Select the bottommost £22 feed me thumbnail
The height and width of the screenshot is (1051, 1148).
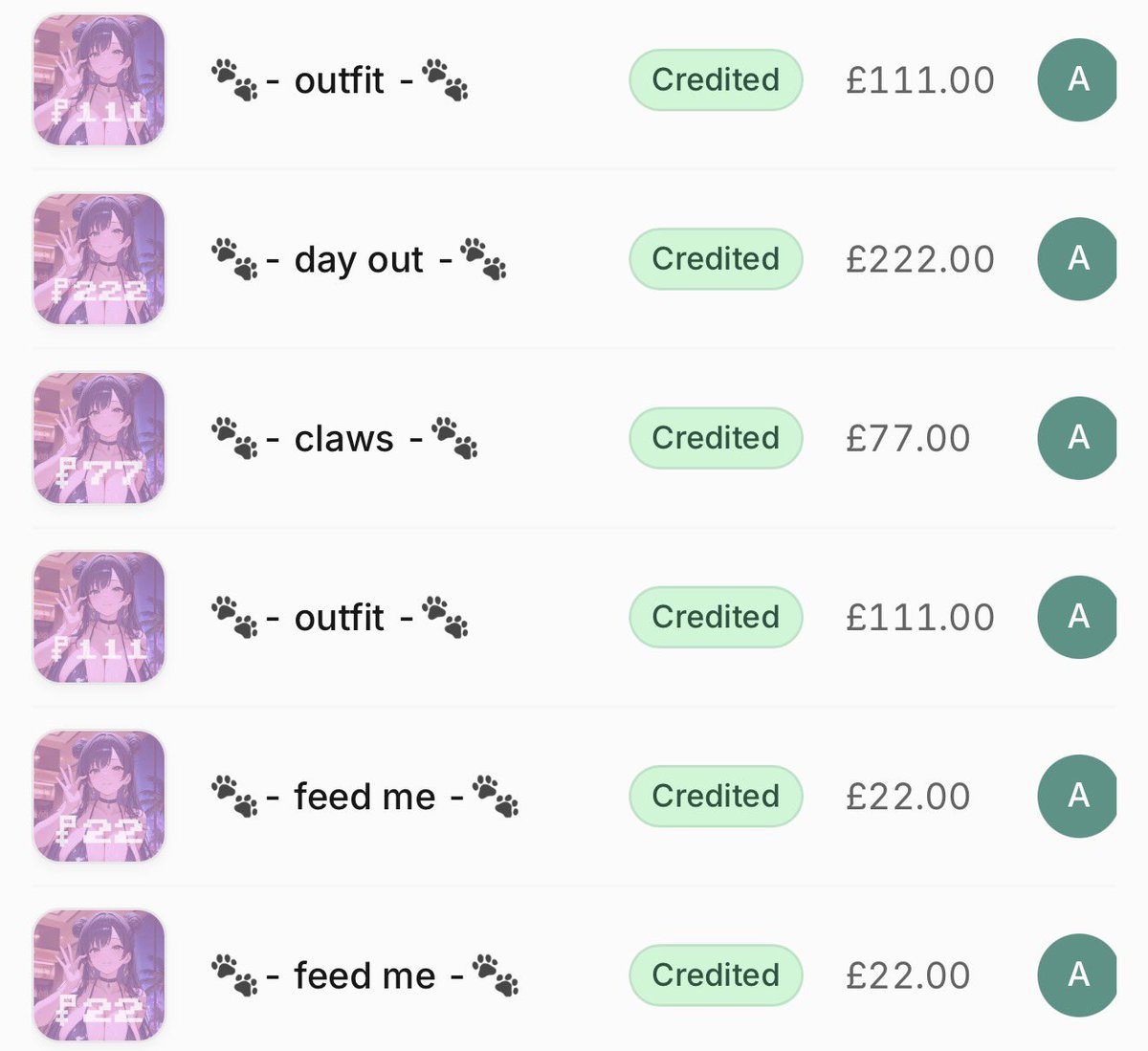pos(99,975)
